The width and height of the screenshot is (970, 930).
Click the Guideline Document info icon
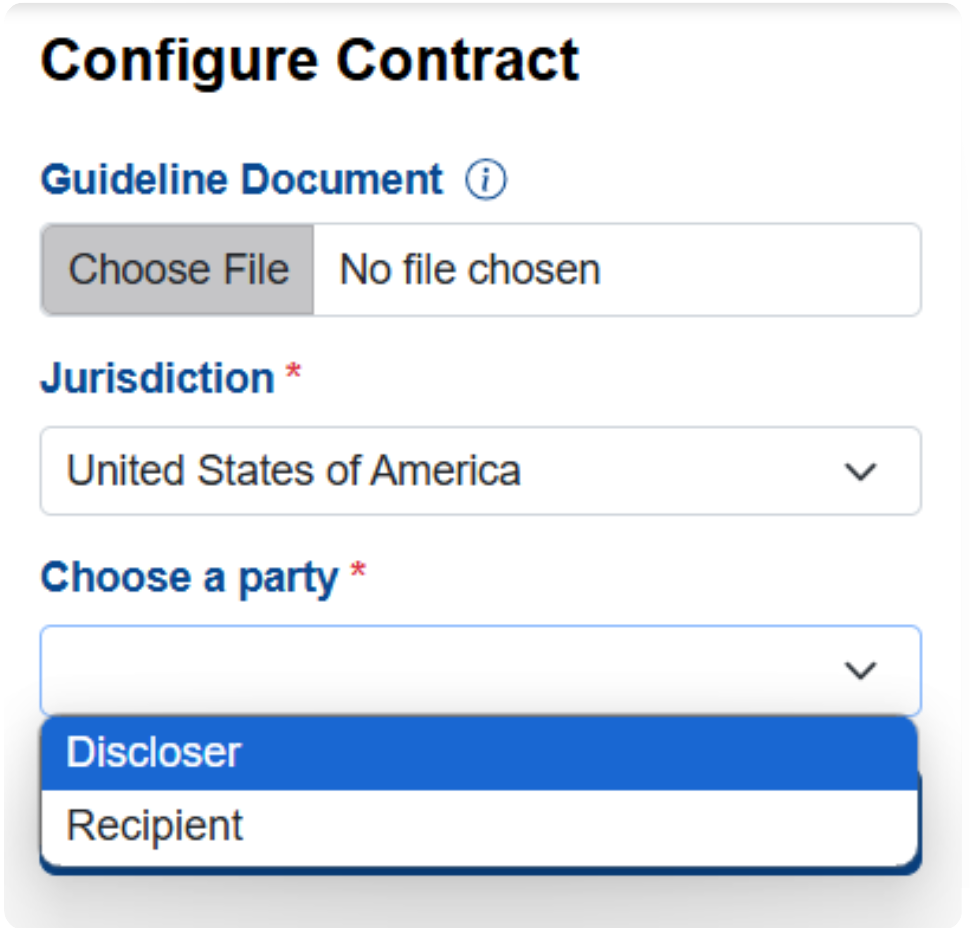point(486,180)
